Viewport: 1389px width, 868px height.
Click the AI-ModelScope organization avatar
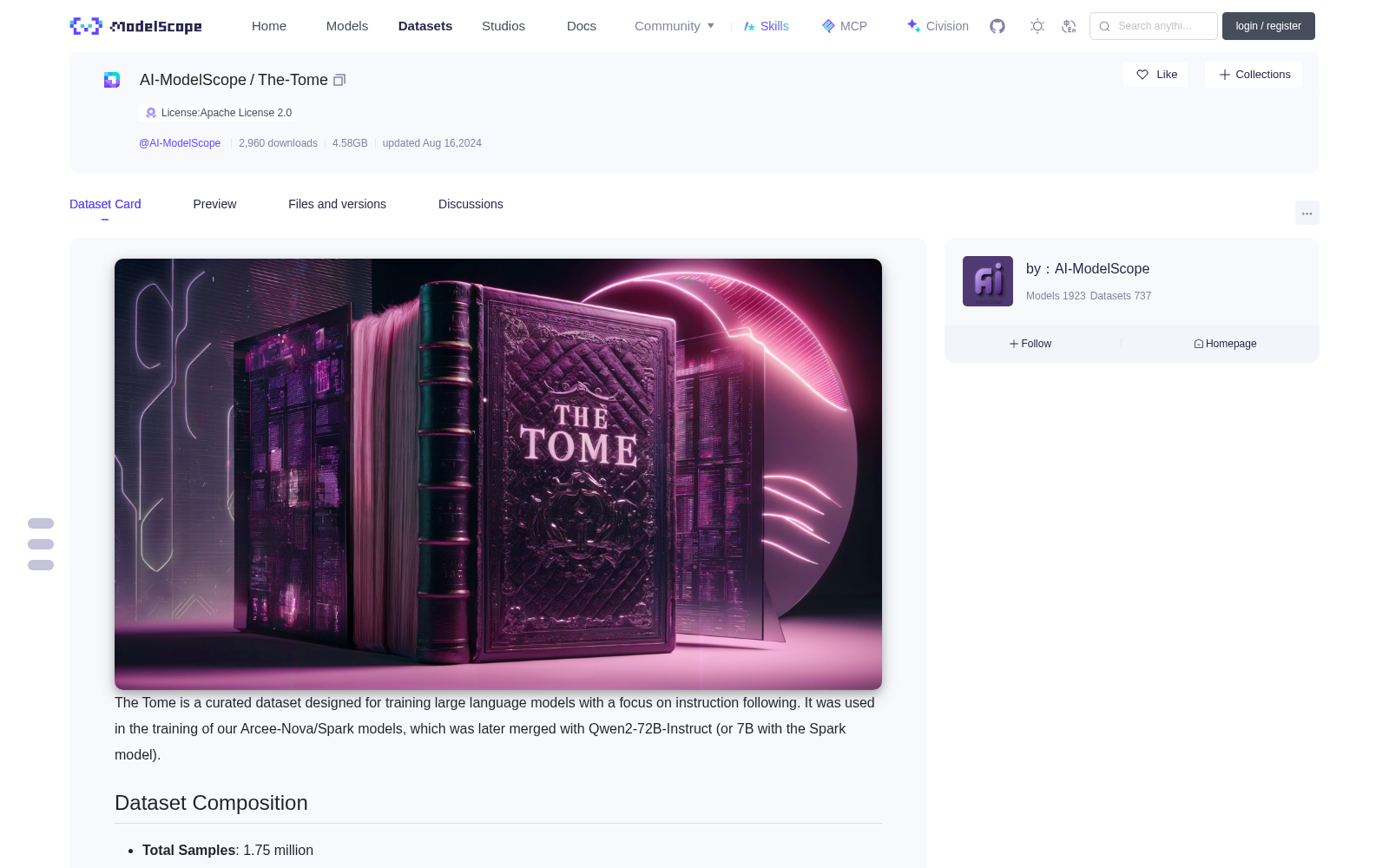pyautogui.click(x=988, y=281)
